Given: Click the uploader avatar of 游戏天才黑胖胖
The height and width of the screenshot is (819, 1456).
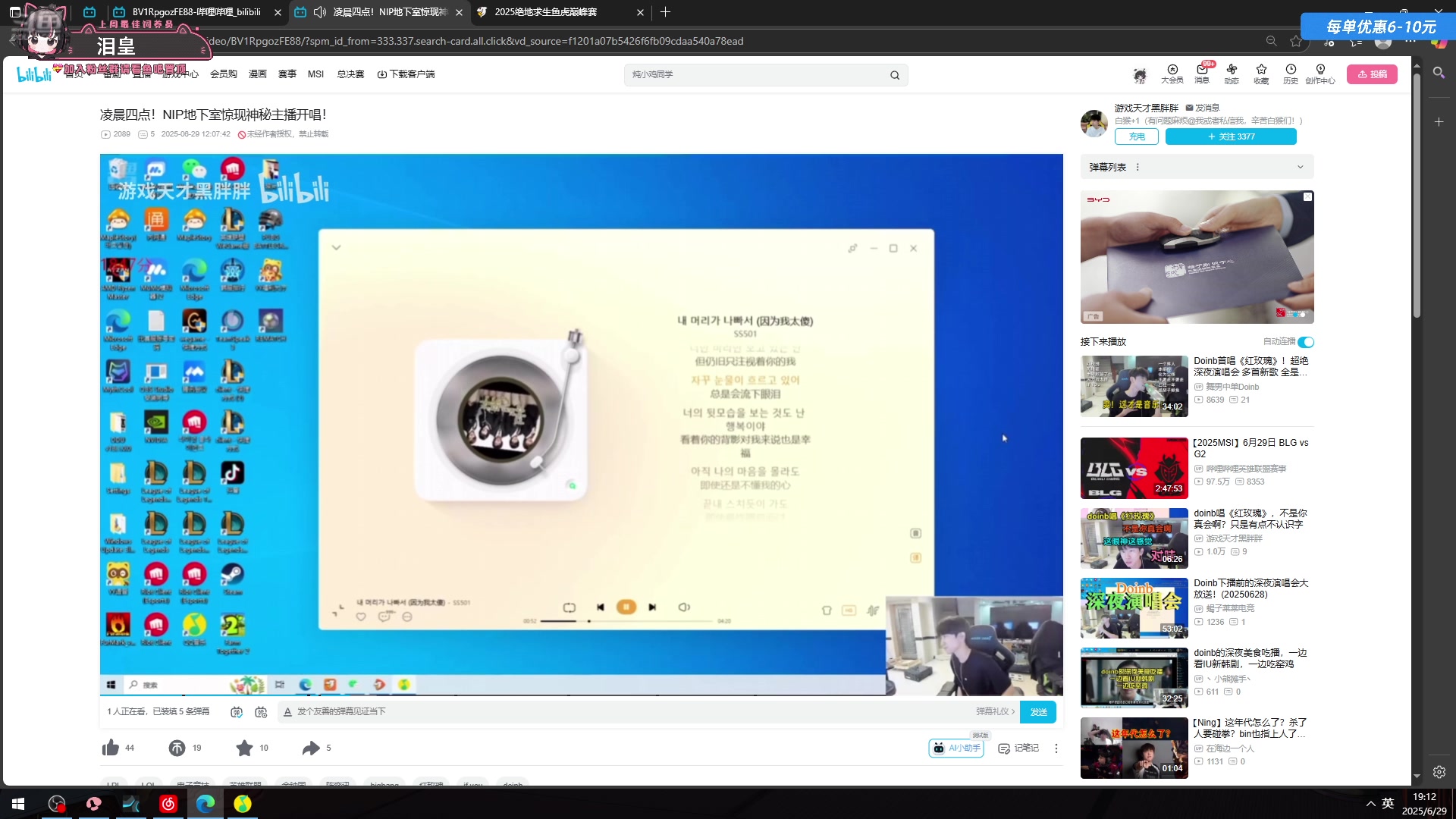Looking at the screenshot, I should [x=1094, y=123].
